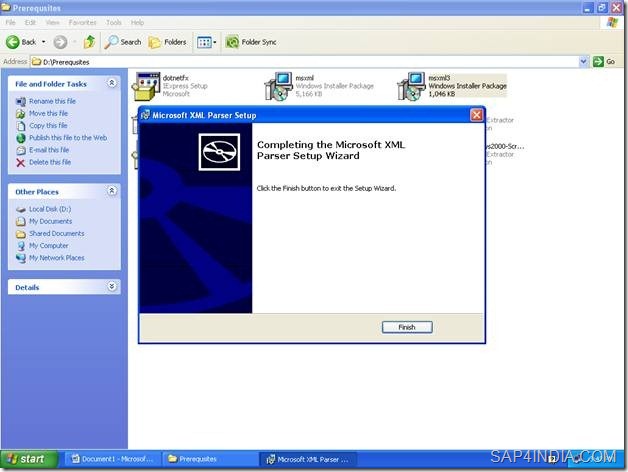Open the Search toolbar button
Viewport: 628px width, 472px height.
(123, 42)
